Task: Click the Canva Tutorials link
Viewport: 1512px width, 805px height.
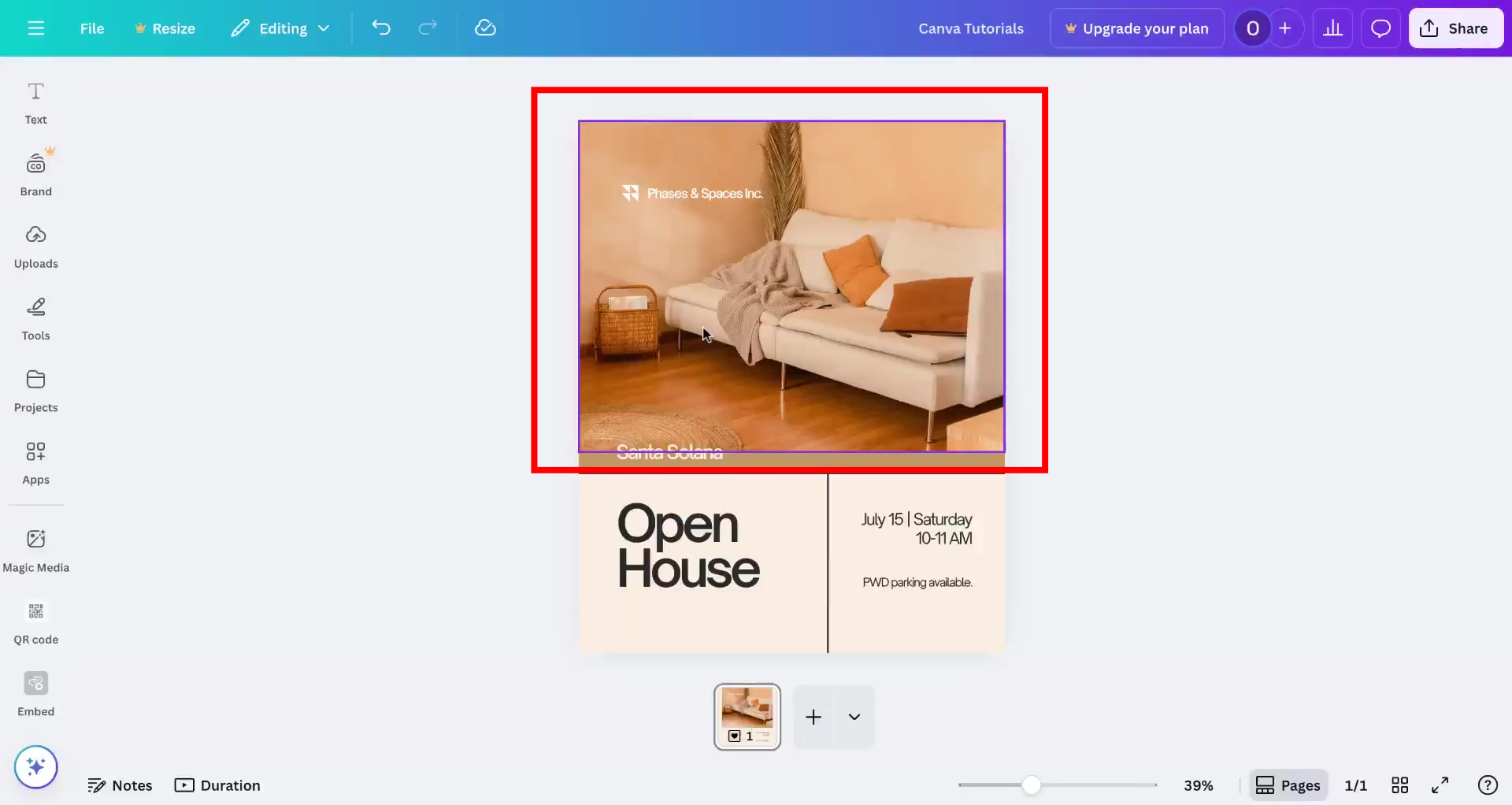Action: tap(971, 28)
